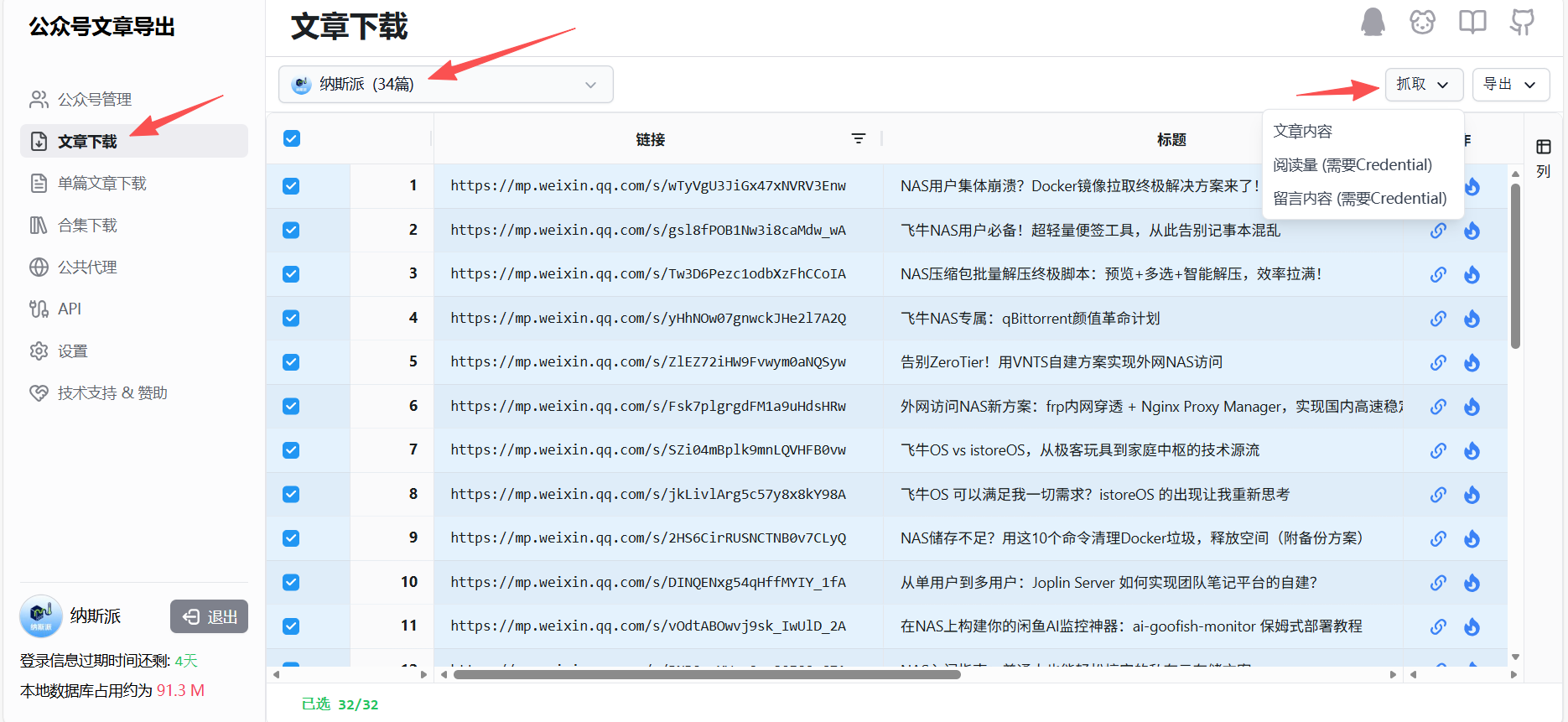
Task: Uncheck the checkbox for row 8
Action: (x=291, y=494)
